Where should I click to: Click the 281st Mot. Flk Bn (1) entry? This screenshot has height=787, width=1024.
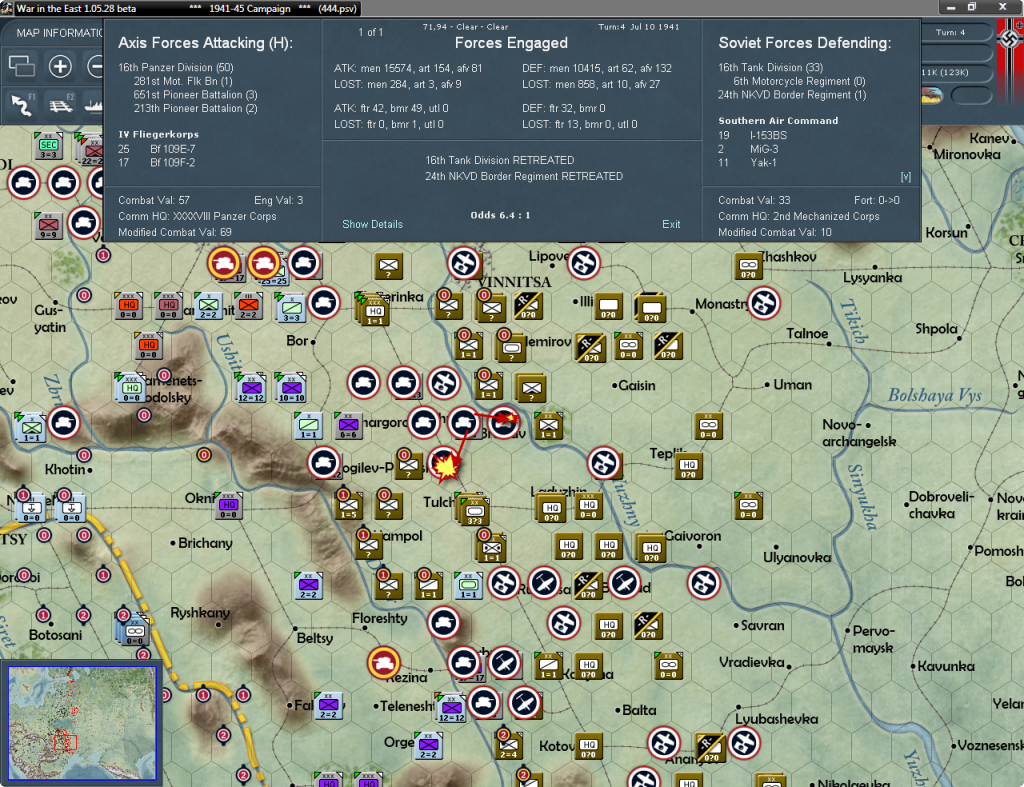pos(183,81)
